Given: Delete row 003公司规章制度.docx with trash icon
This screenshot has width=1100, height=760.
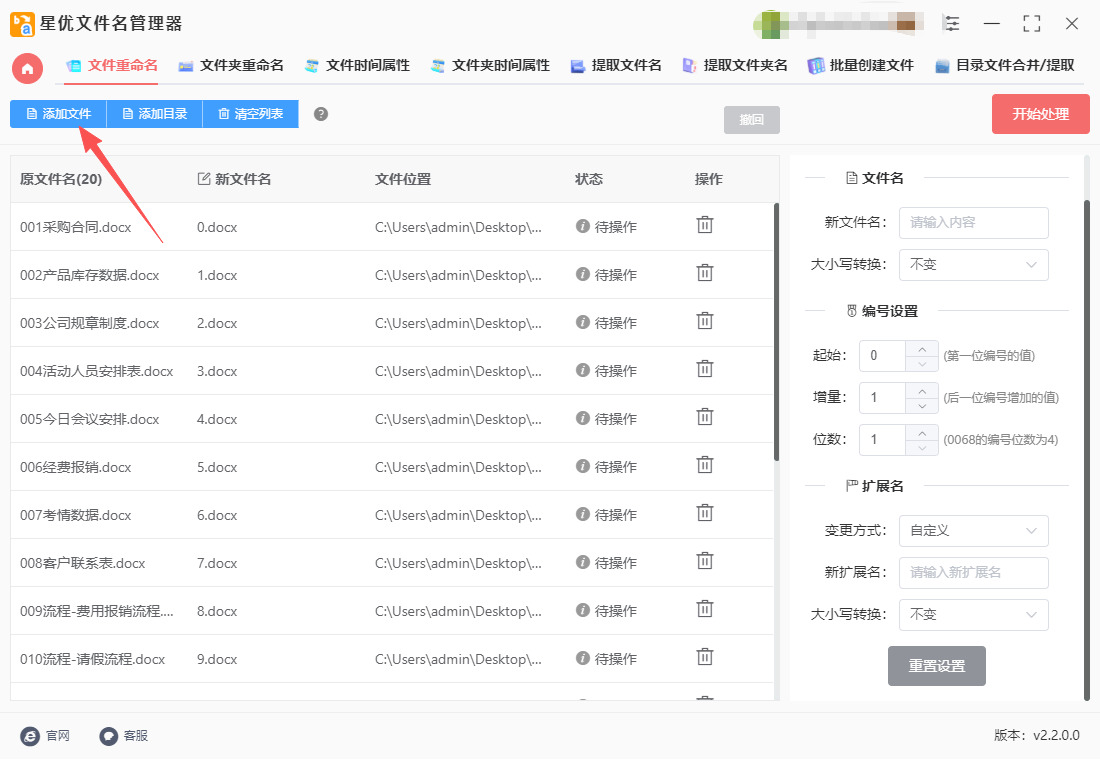Looking at the screenshot, I should 704,321.
